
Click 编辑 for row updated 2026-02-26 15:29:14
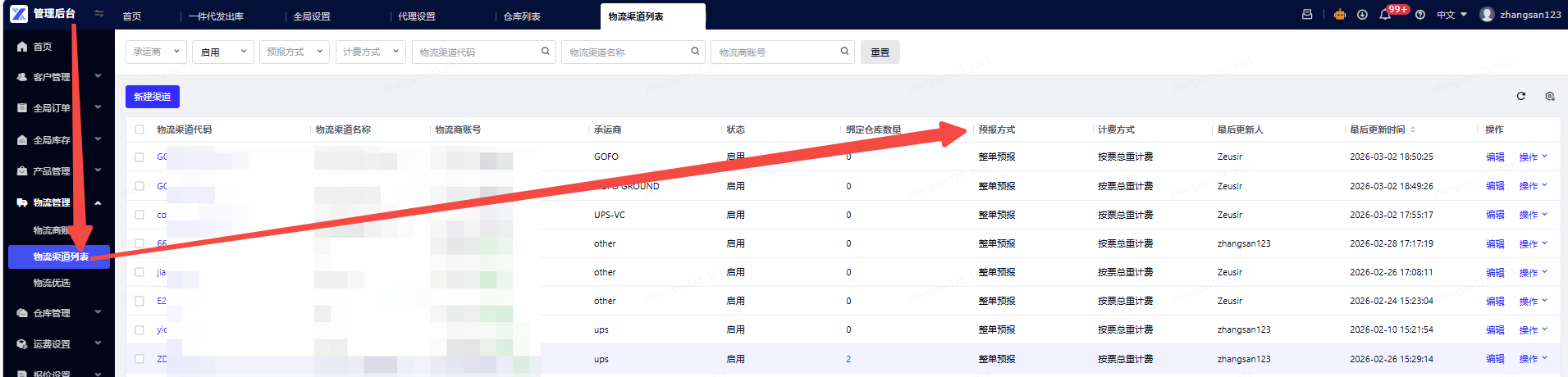[x=1495, y=359]
